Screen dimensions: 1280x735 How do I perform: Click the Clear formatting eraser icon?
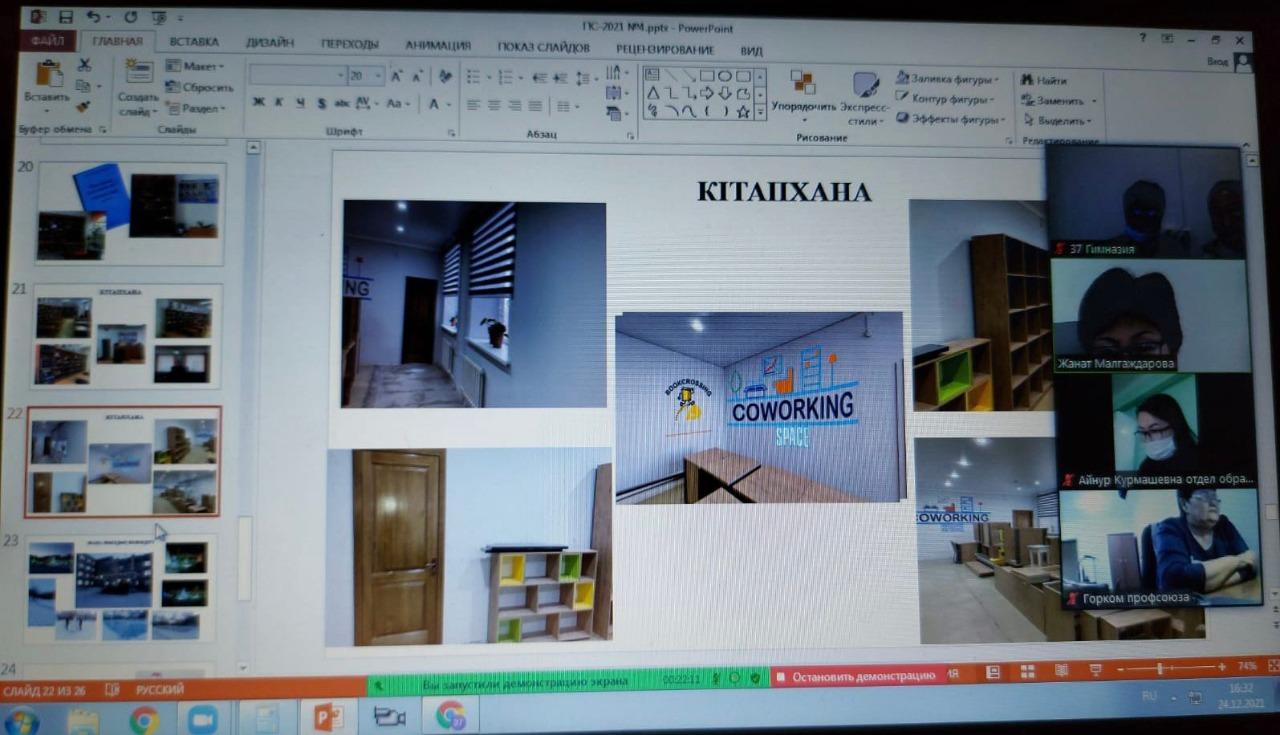444,76
